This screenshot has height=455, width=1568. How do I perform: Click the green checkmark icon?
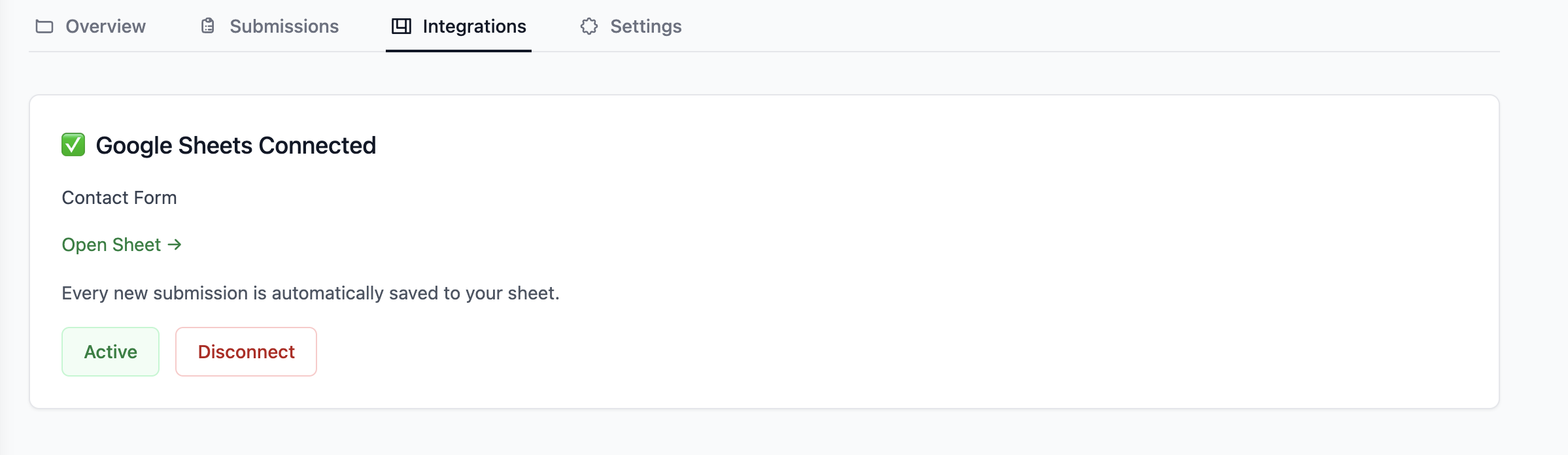(x=73, y=145)
